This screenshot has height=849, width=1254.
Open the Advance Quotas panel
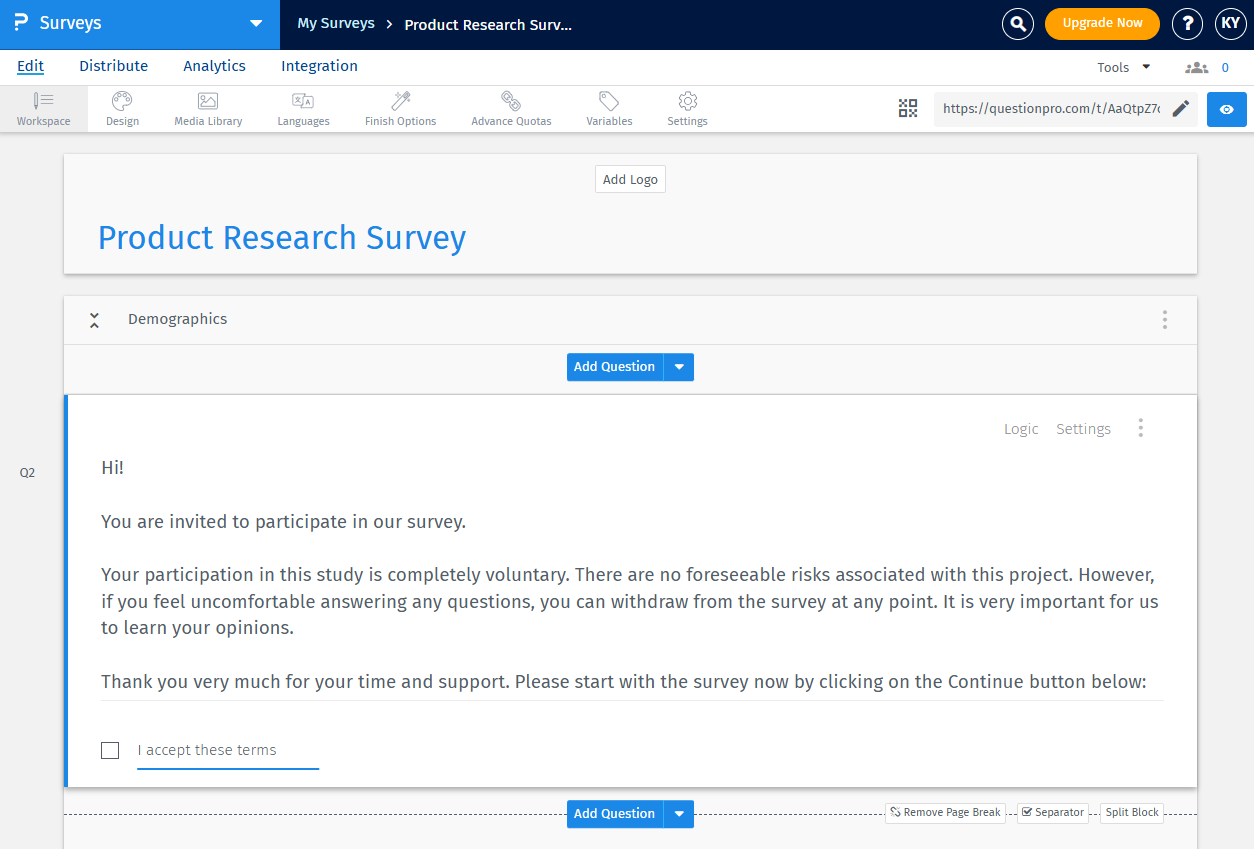tap(510, 108)
